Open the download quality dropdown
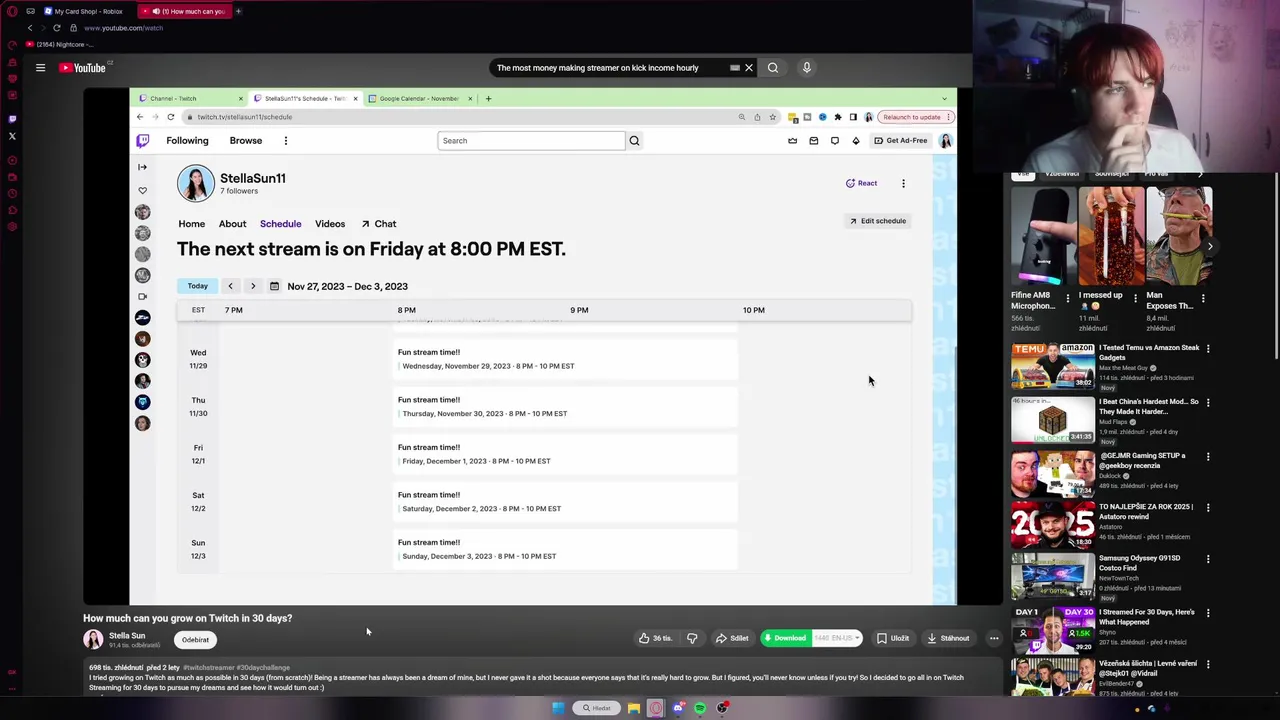This screenshot has width=1280, height=720. tap(837, 638)
